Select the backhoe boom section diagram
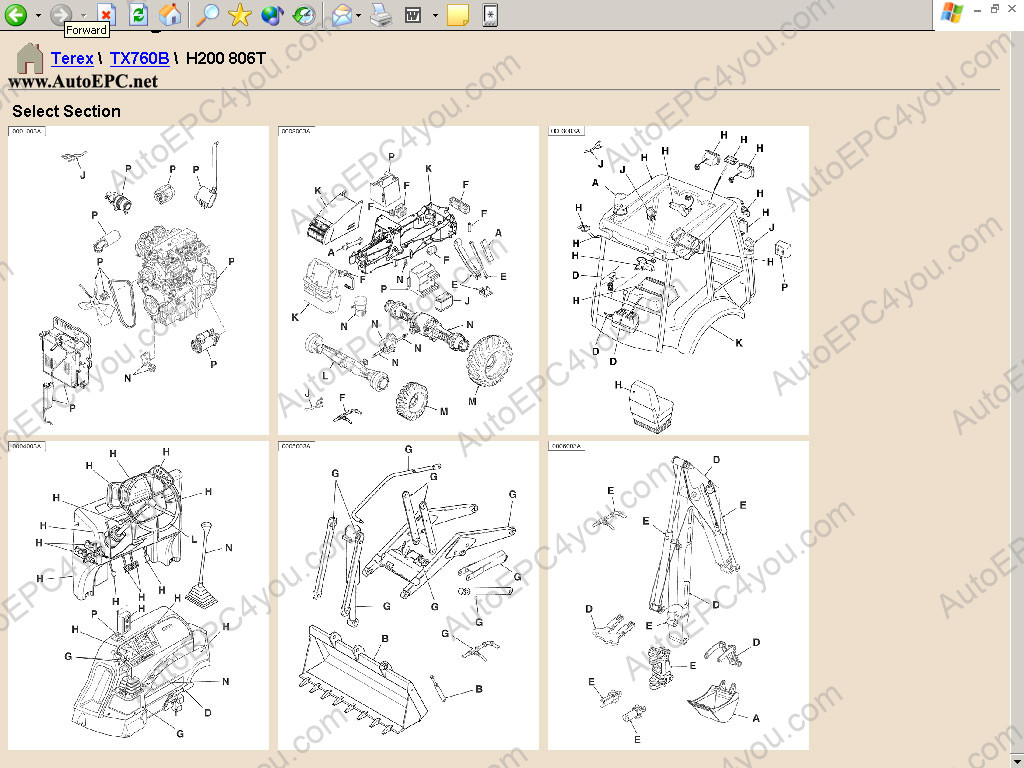 click(678, 595)
